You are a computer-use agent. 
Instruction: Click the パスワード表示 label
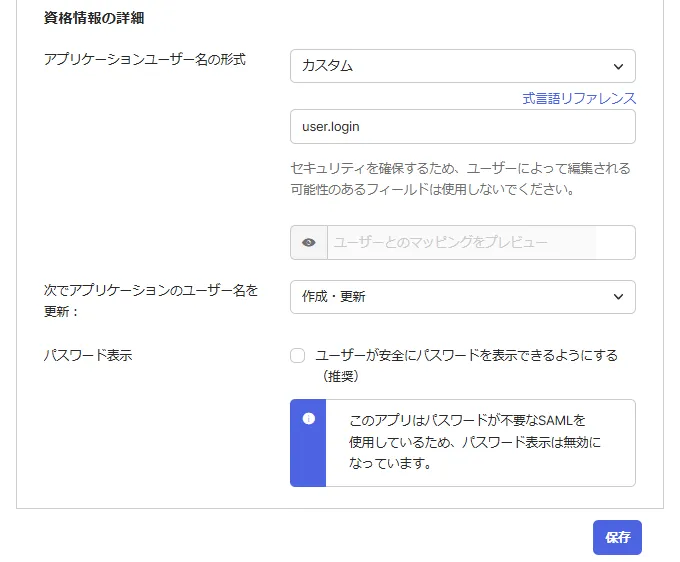(x=88, y=355)
